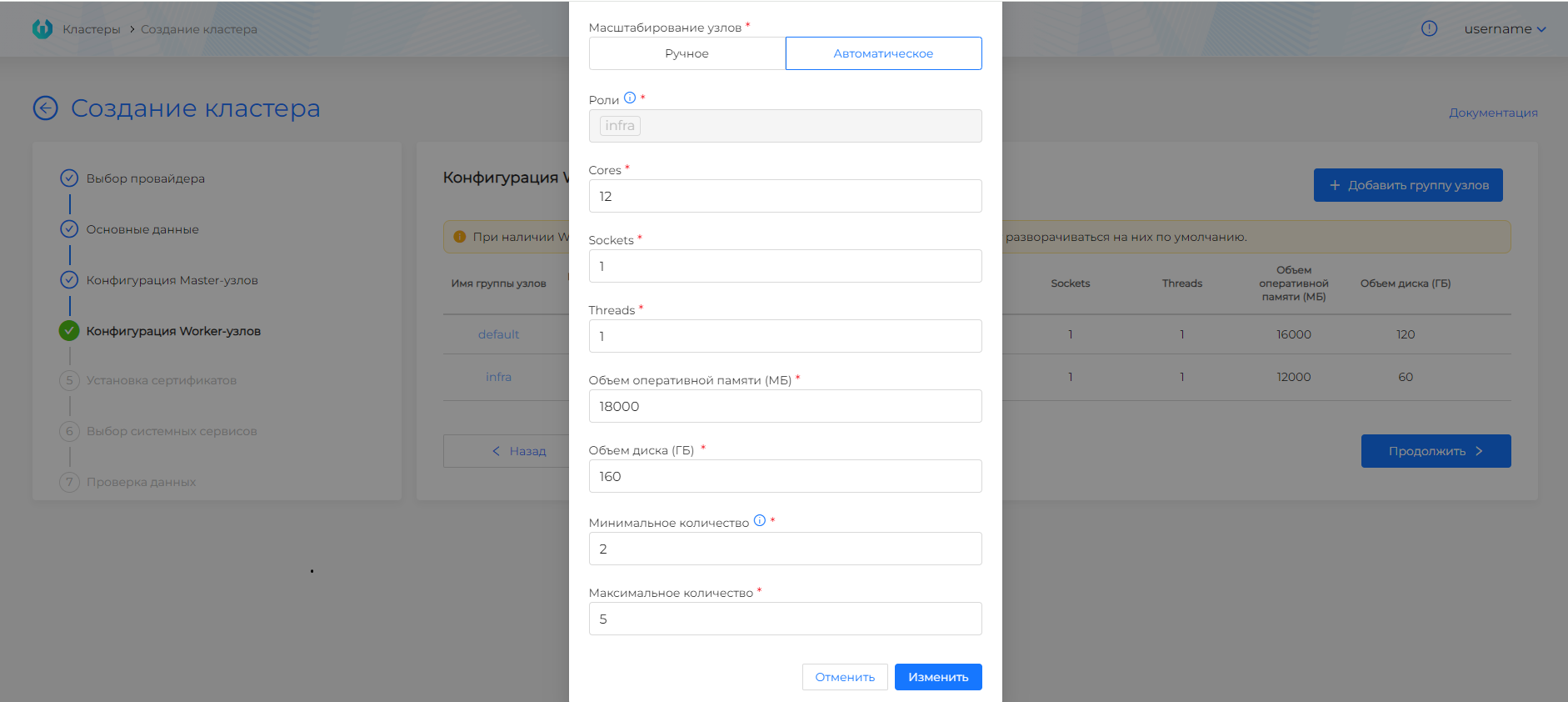Image resolution: width=1568 pixels, height=702 pixels.
Task: Click the app logo icon in header
Action: pos(42,29)
